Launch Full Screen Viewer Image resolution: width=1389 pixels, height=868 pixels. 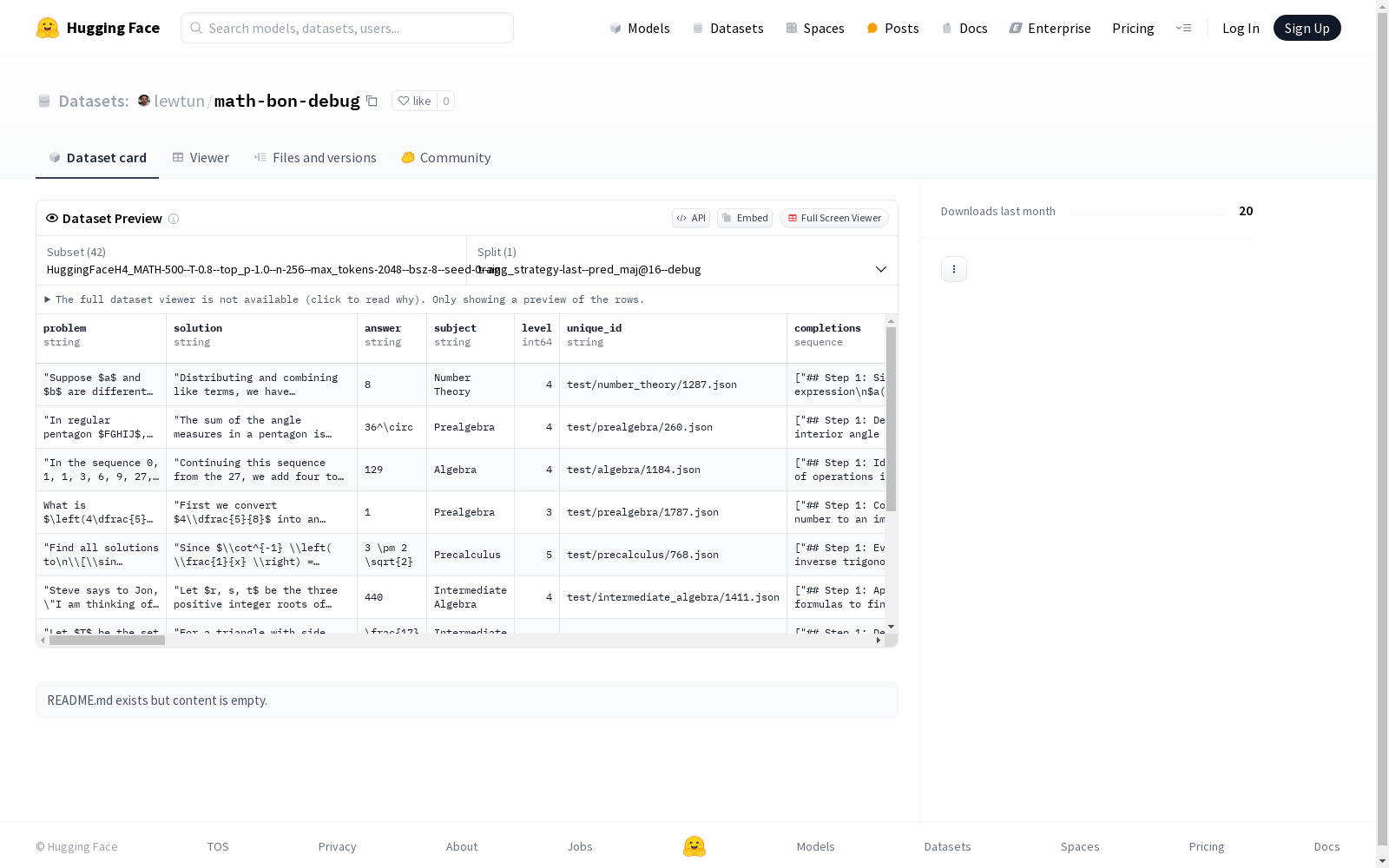point(834,218)
